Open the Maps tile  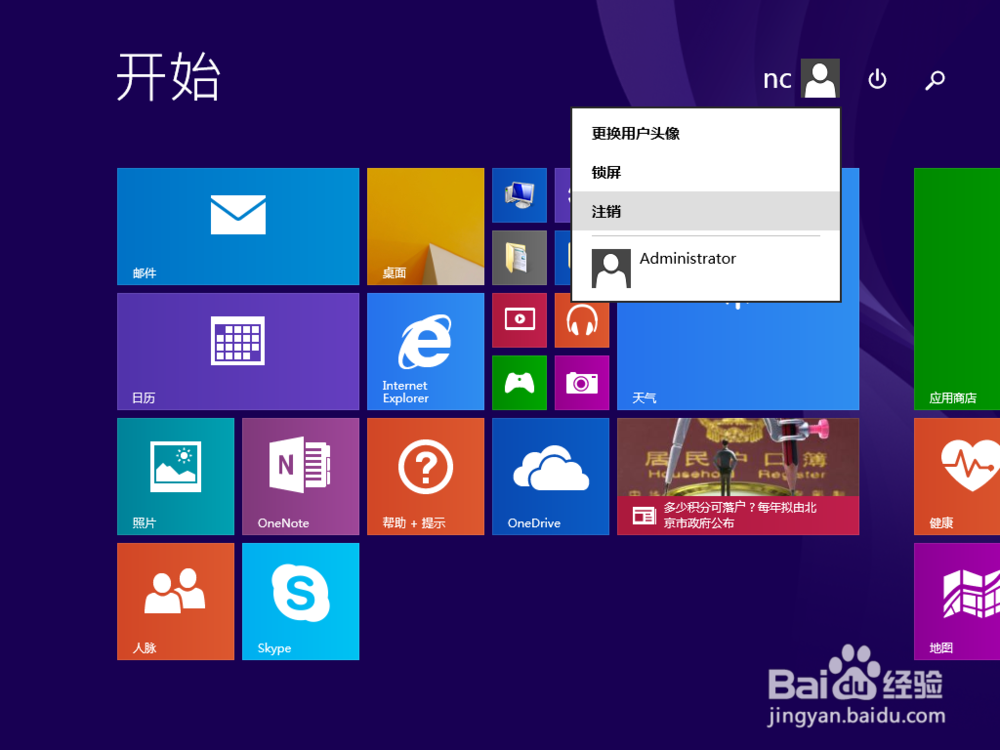(x=957, y=601)
